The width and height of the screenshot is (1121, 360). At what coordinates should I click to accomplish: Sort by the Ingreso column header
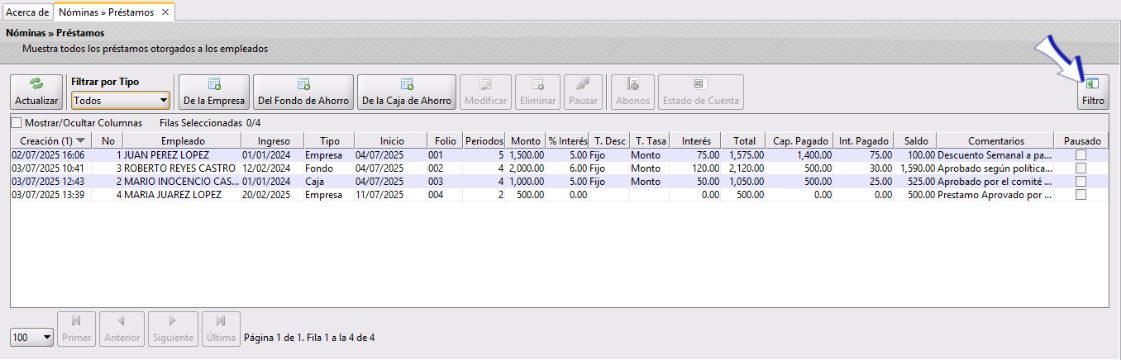point(272,140)
